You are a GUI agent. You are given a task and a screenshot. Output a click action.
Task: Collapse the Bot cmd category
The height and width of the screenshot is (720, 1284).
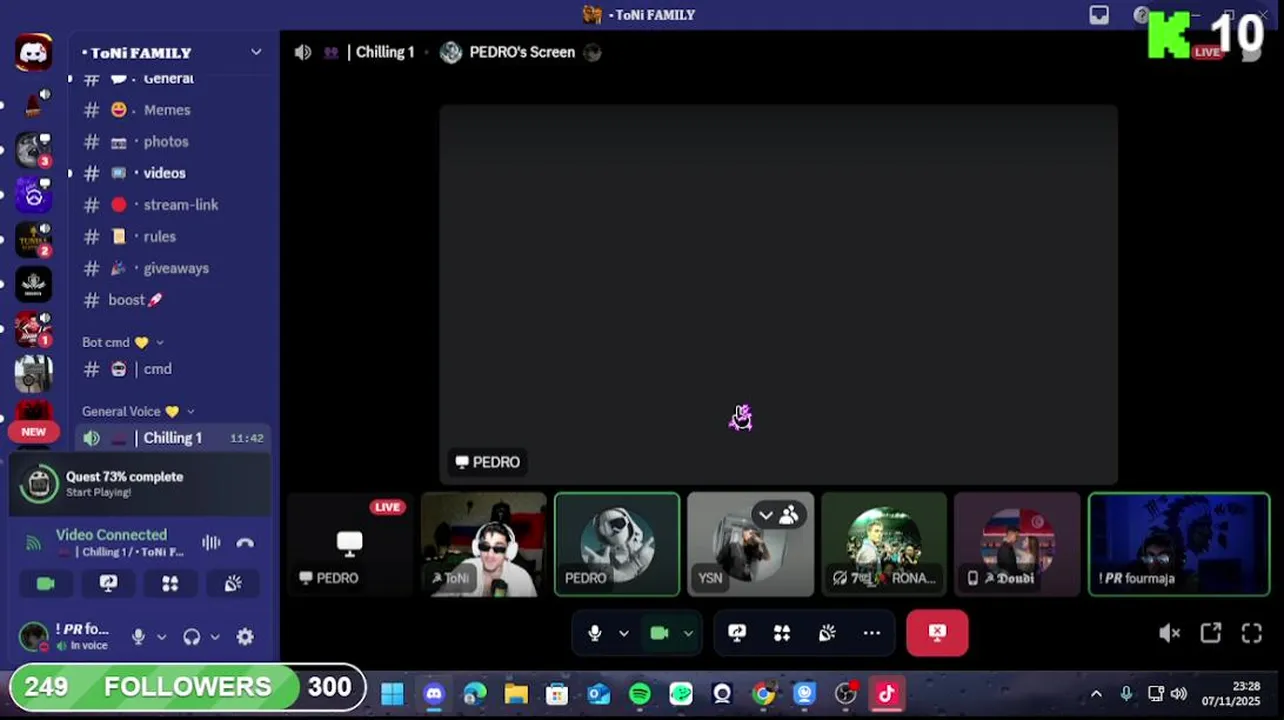click(x=122, y=342)
